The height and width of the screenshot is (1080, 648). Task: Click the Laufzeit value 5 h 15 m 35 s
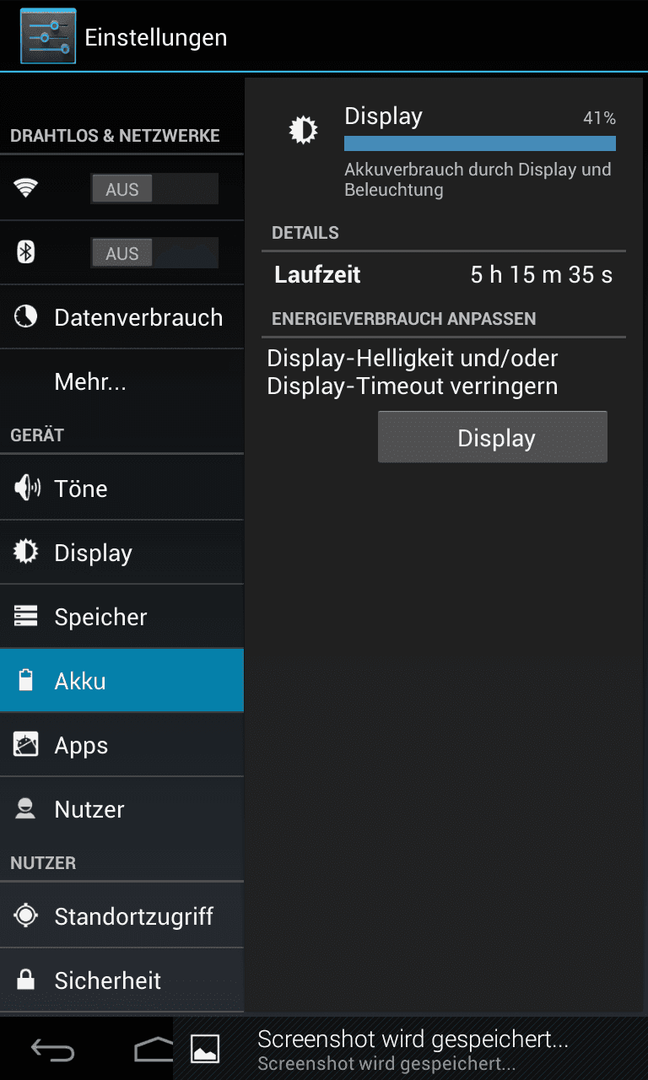(541, 276)
